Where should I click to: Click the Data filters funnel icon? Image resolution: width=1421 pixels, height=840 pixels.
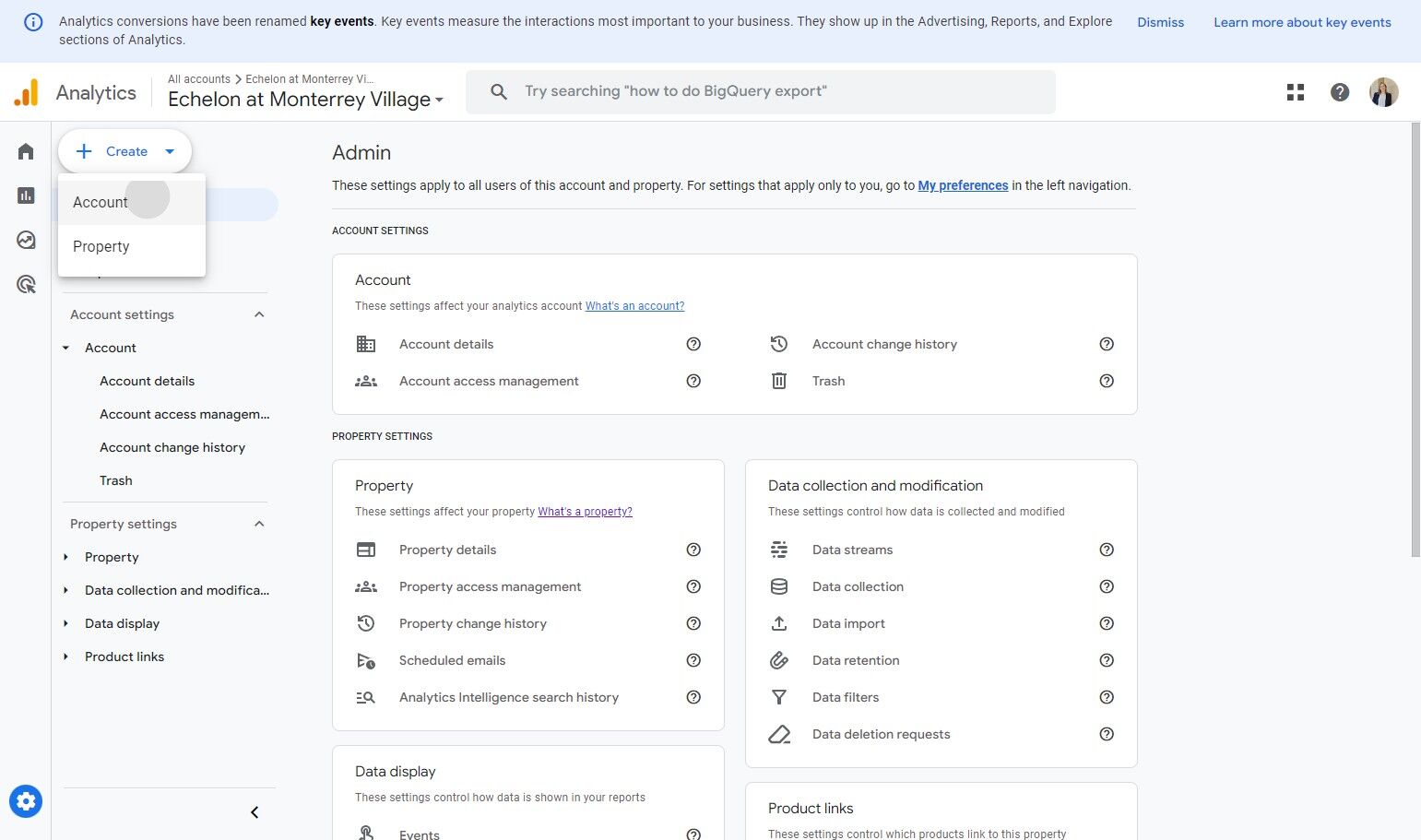pyautogui.click(x=779, y=697)
